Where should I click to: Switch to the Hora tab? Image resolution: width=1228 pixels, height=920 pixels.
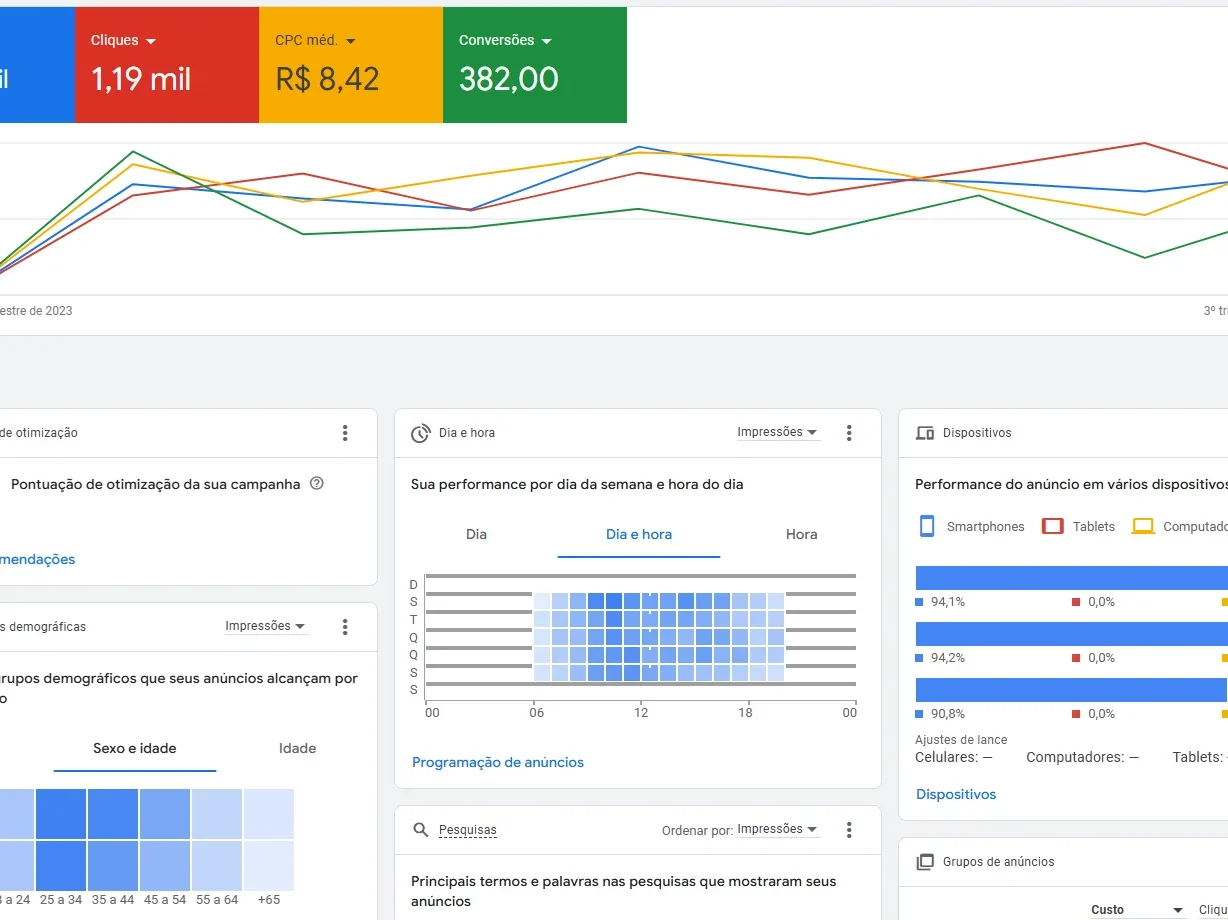[x=801, y=534]
